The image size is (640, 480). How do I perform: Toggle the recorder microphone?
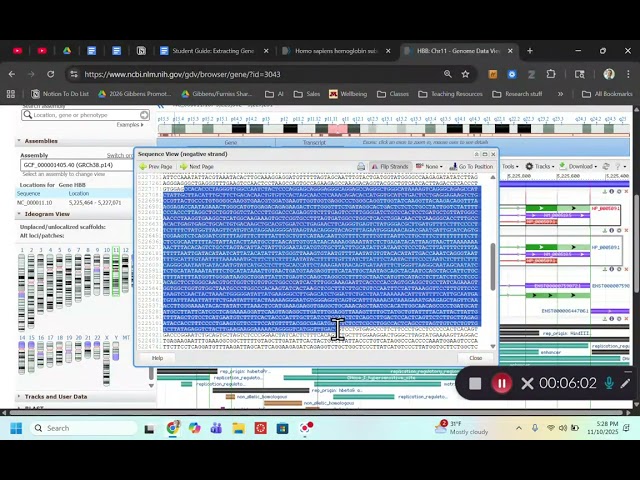click(609, 383)
